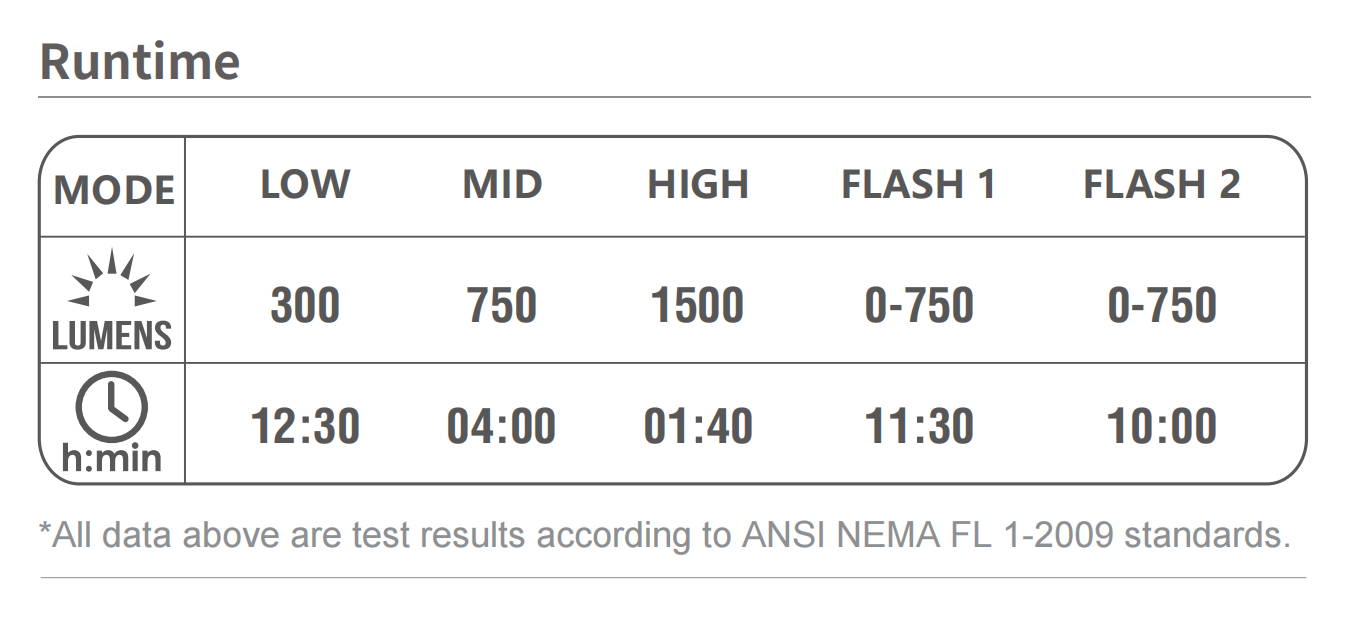The image size is (1356, 644).
Task: Select the LOW mode column header
Action: coord(305,185)
